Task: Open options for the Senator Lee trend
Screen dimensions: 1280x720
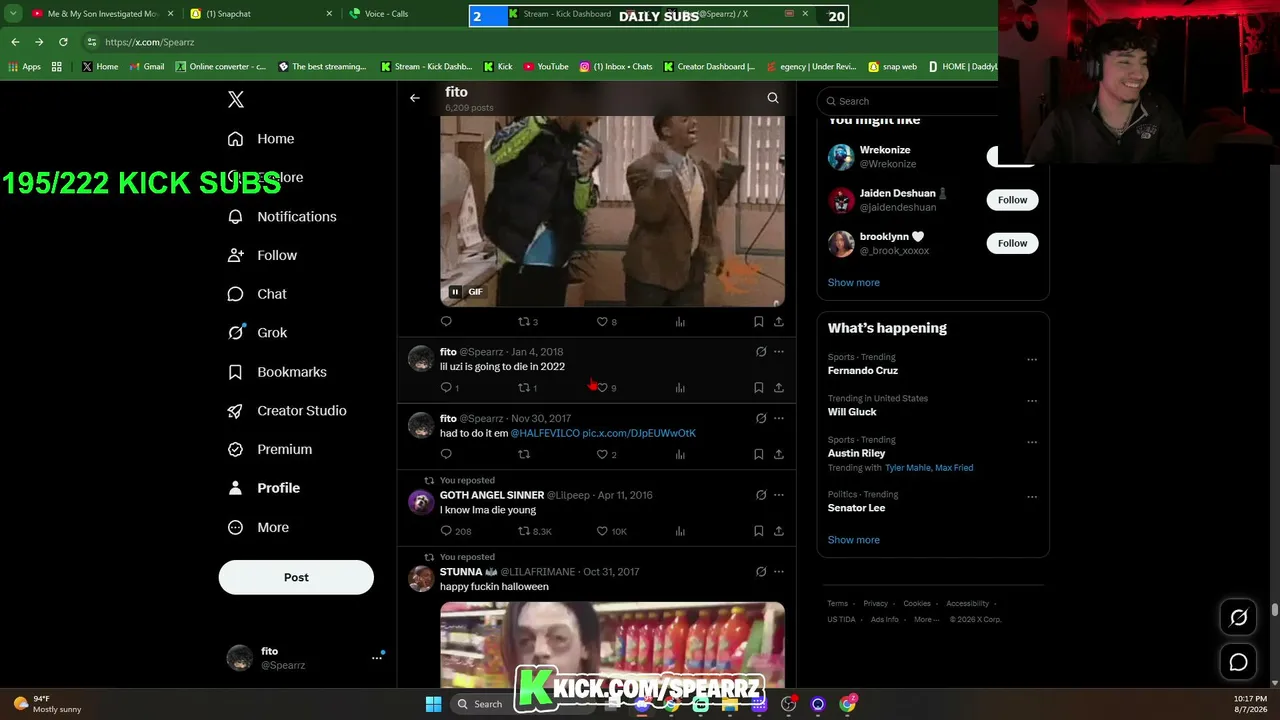Action: click(x=1032, y=497)
